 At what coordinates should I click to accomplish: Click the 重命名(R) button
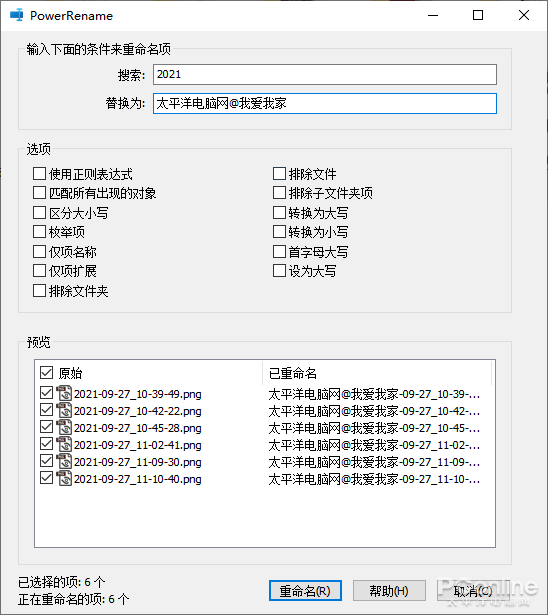pos(305,591)
